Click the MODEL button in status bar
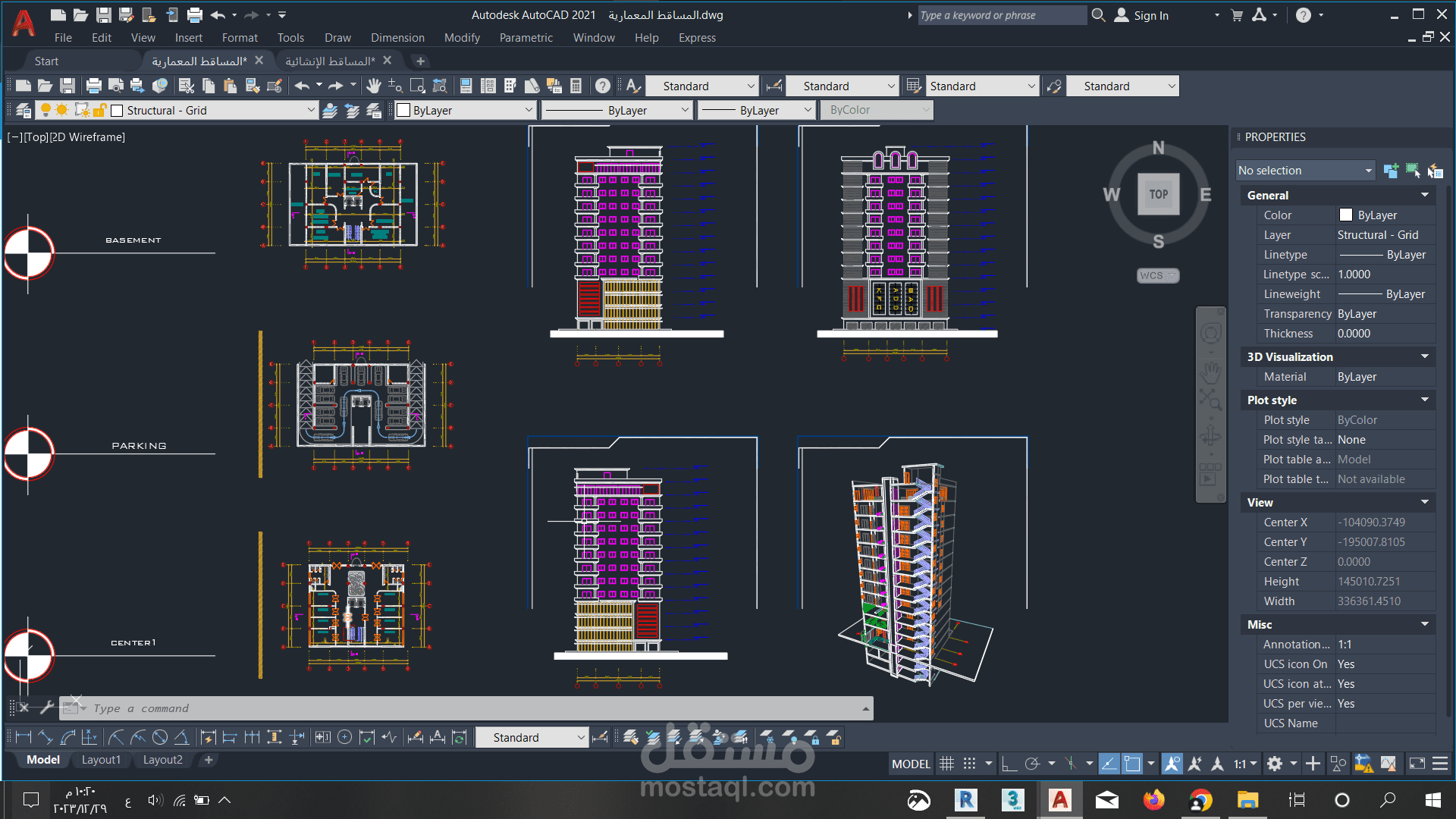The image size is (1456, 819). coord(911,764)
